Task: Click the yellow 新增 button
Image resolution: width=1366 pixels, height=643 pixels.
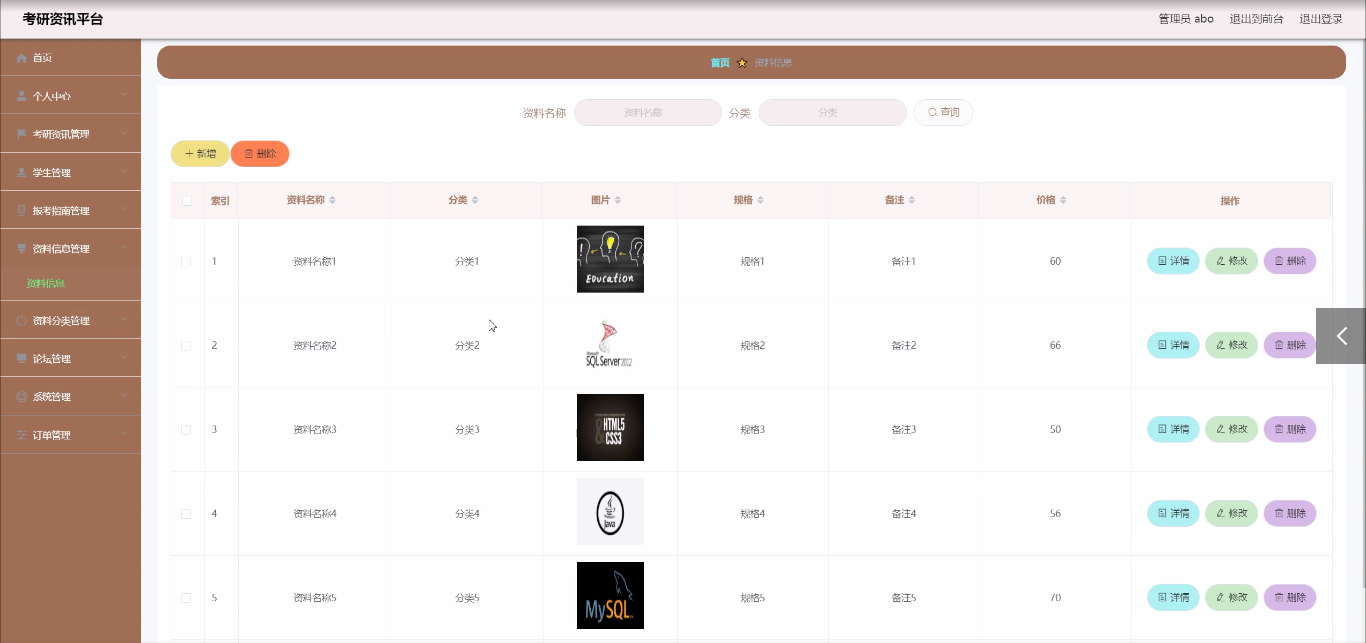Action: (200, 154)
